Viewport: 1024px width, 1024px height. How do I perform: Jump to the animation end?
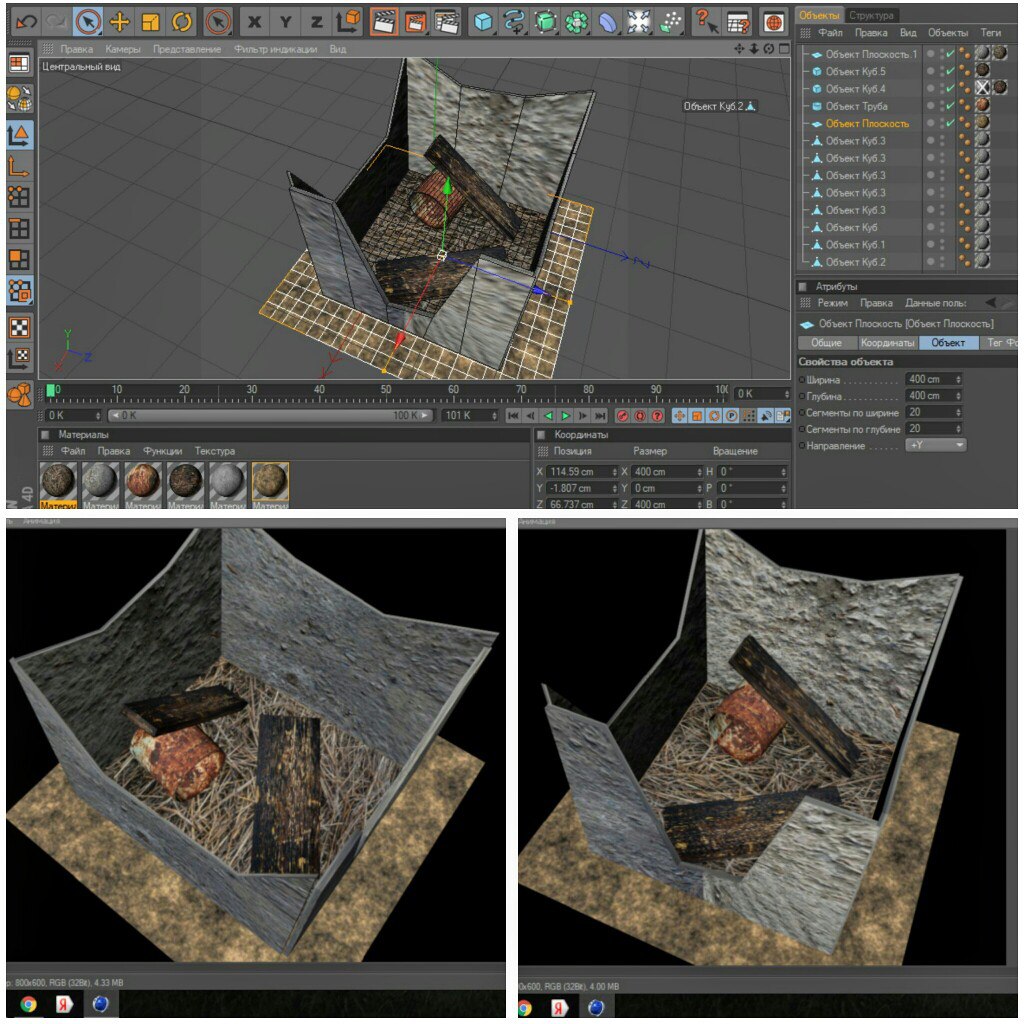[600, 415]
